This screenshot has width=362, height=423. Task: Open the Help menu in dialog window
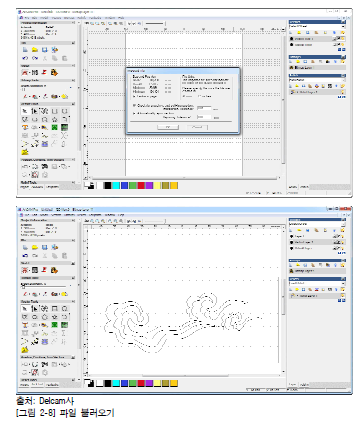[121, 18]
